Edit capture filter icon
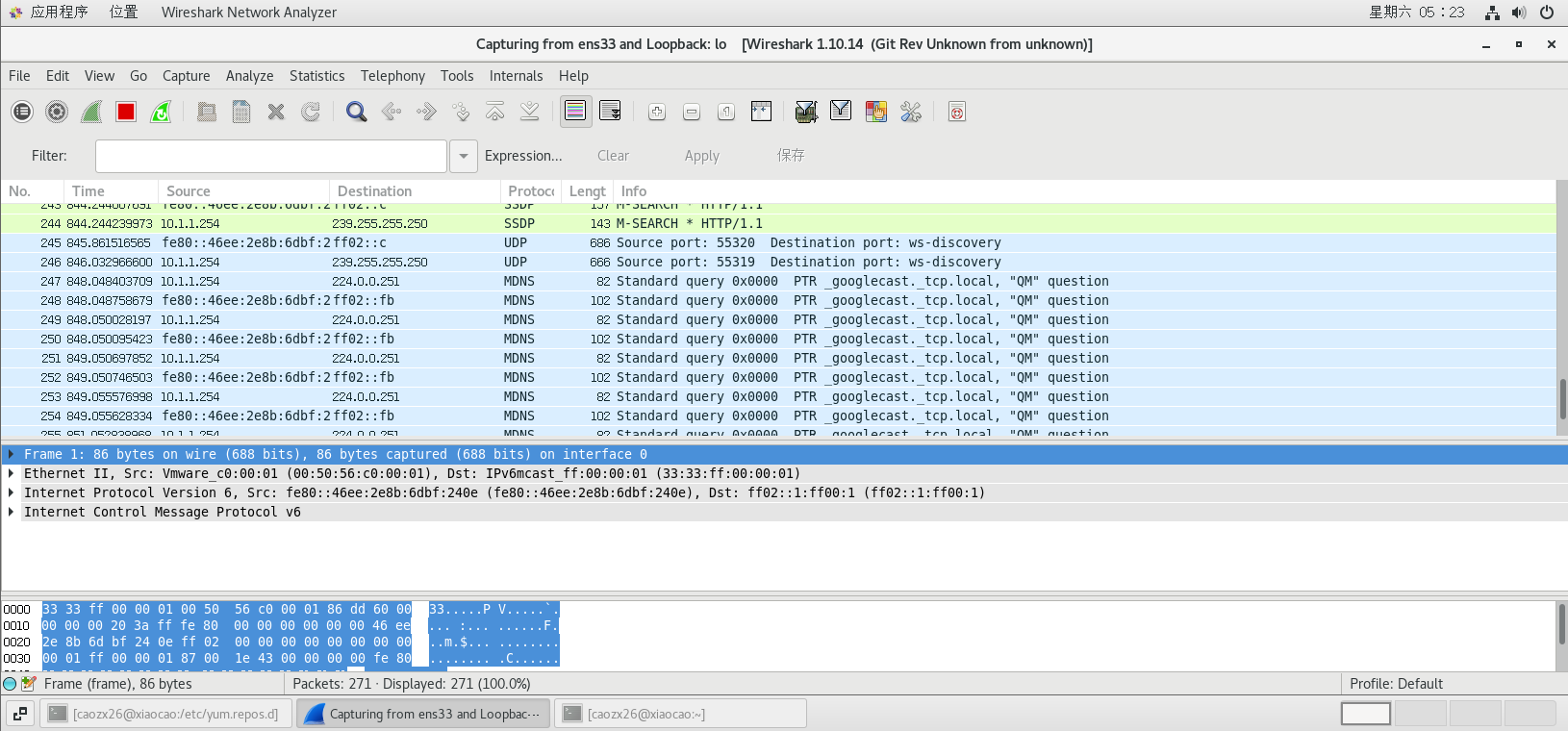 click(x=806, y=112)
